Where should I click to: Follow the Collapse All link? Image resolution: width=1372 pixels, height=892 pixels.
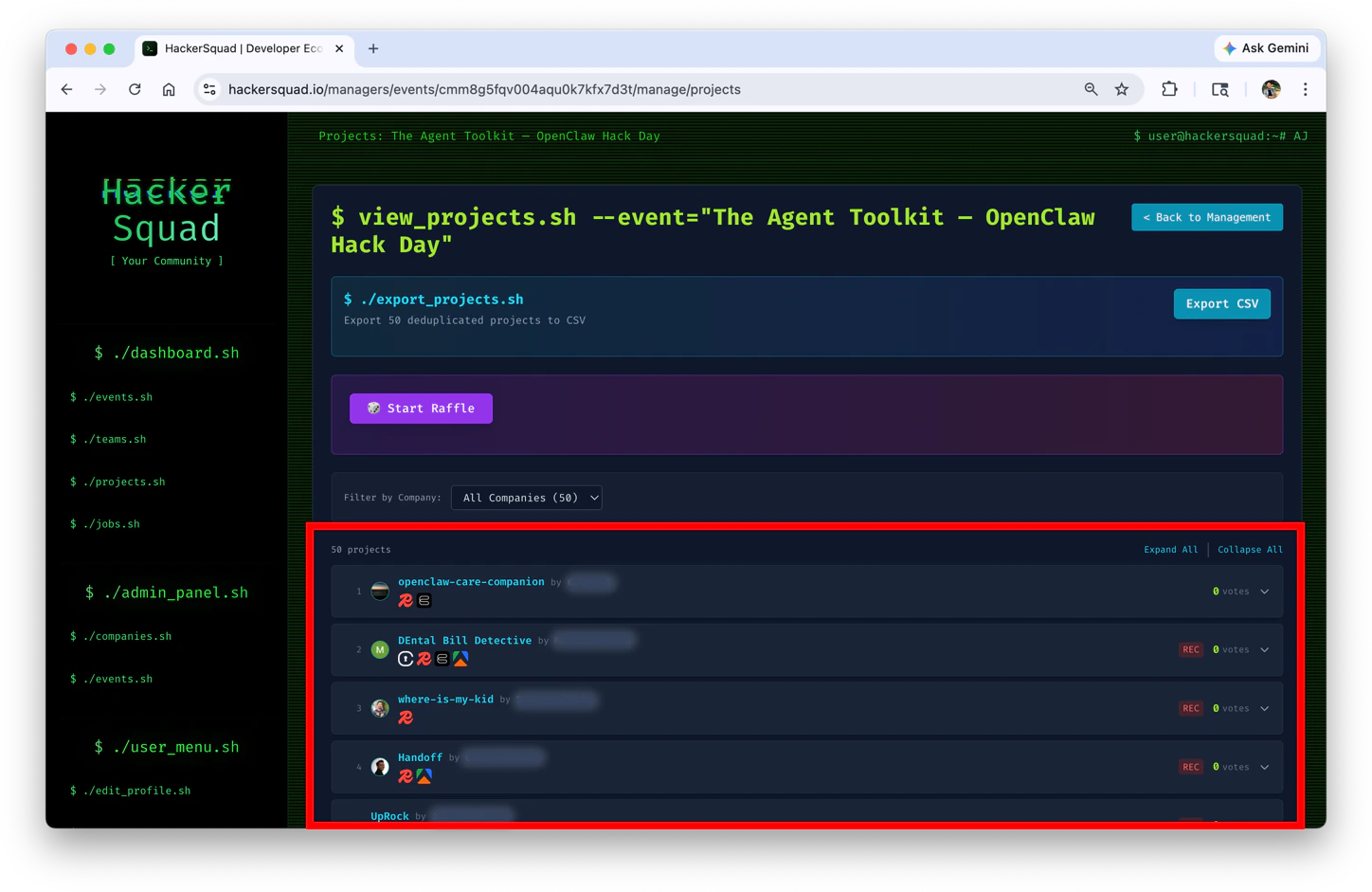tap(1249, 549)
